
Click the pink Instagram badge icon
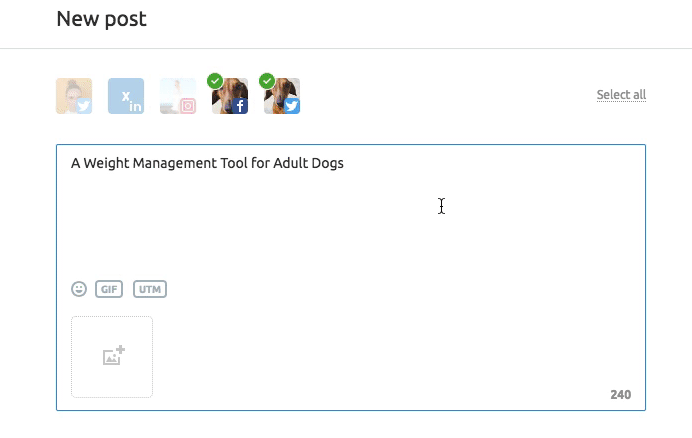point(188,106)
